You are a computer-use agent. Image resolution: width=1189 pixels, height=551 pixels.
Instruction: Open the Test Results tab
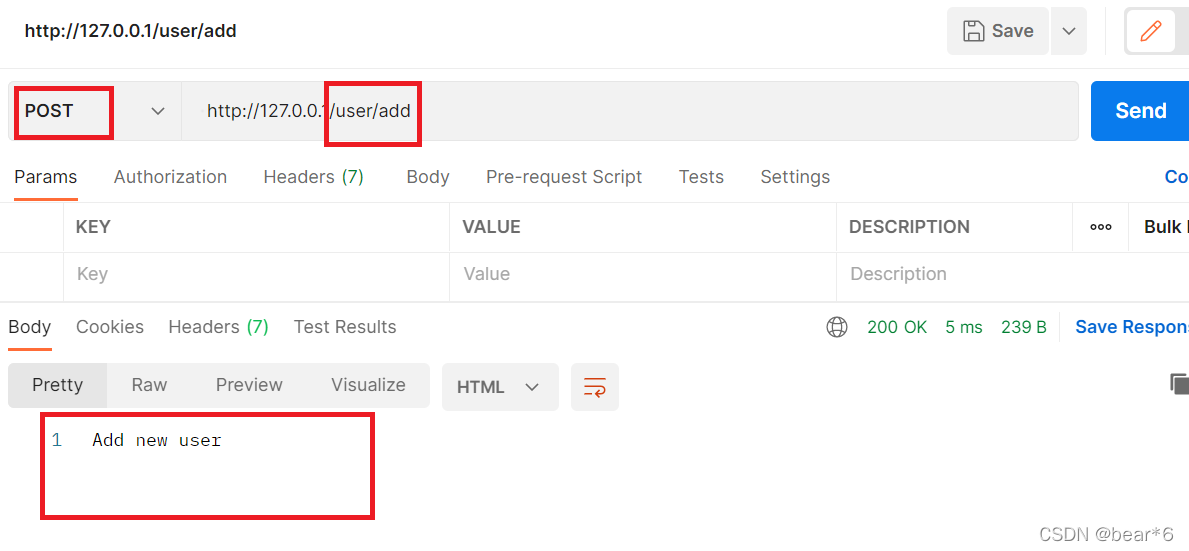click(345, 327)
